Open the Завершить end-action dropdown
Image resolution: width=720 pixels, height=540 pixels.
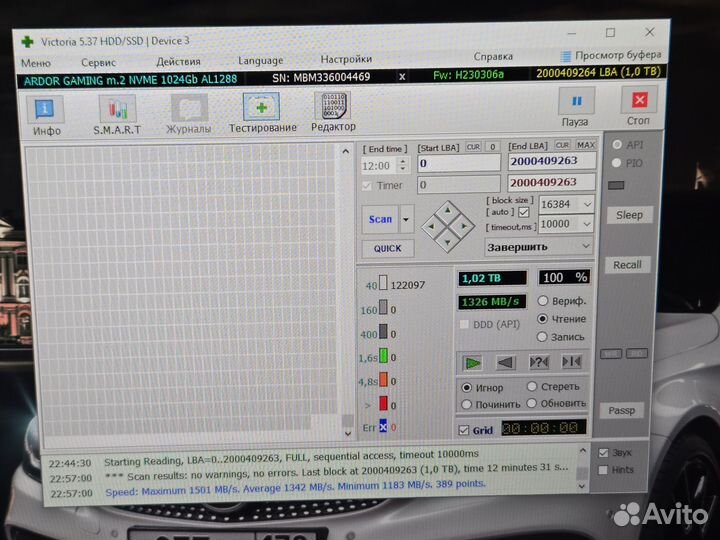586,246
